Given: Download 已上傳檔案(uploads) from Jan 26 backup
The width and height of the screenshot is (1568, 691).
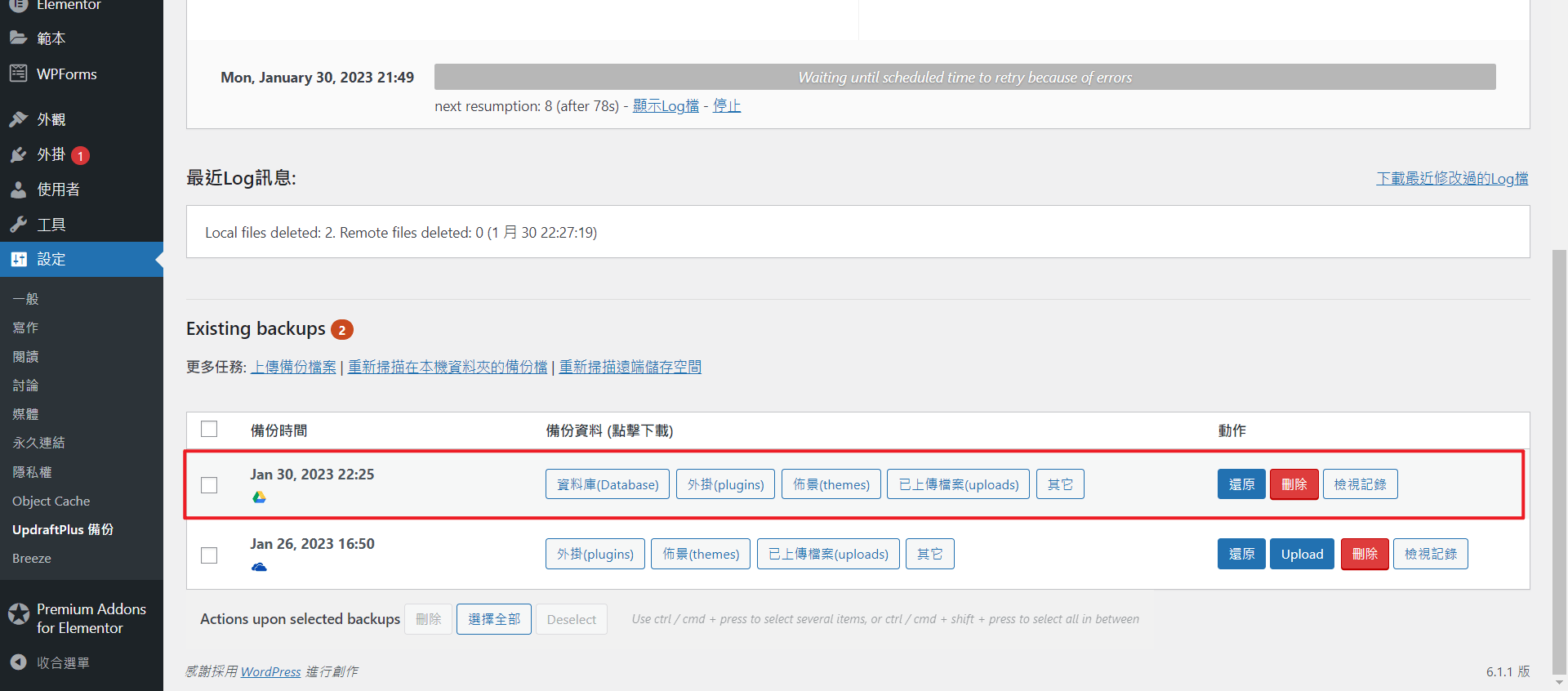Looking at the screenshot, I should tap(828, 554).
